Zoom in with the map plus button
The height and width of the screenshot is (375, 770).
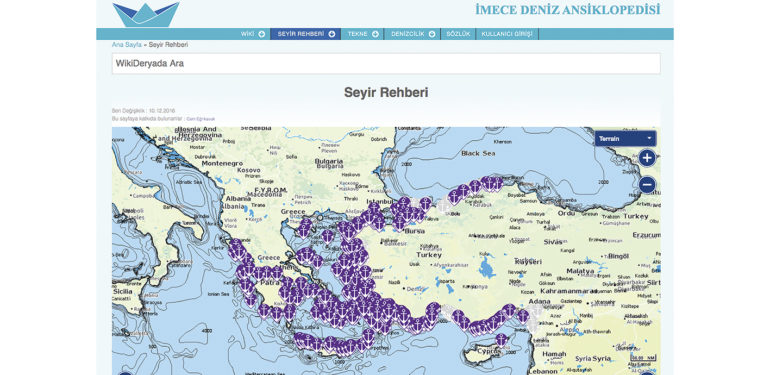tap(647, 158)
